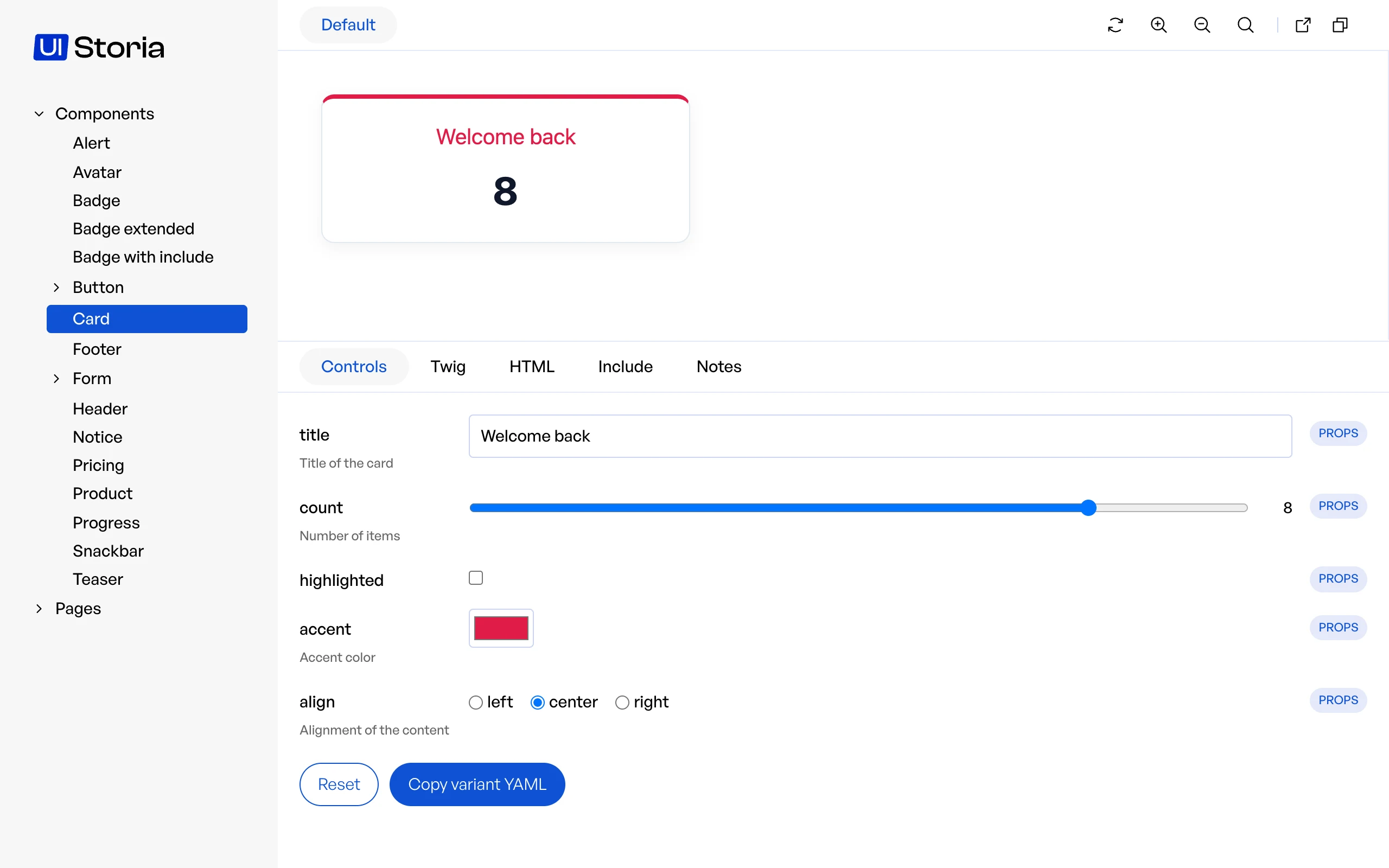Screen dimensions: 1389x868
Task: Select the left alignment radio
Action: click(475, 702)
